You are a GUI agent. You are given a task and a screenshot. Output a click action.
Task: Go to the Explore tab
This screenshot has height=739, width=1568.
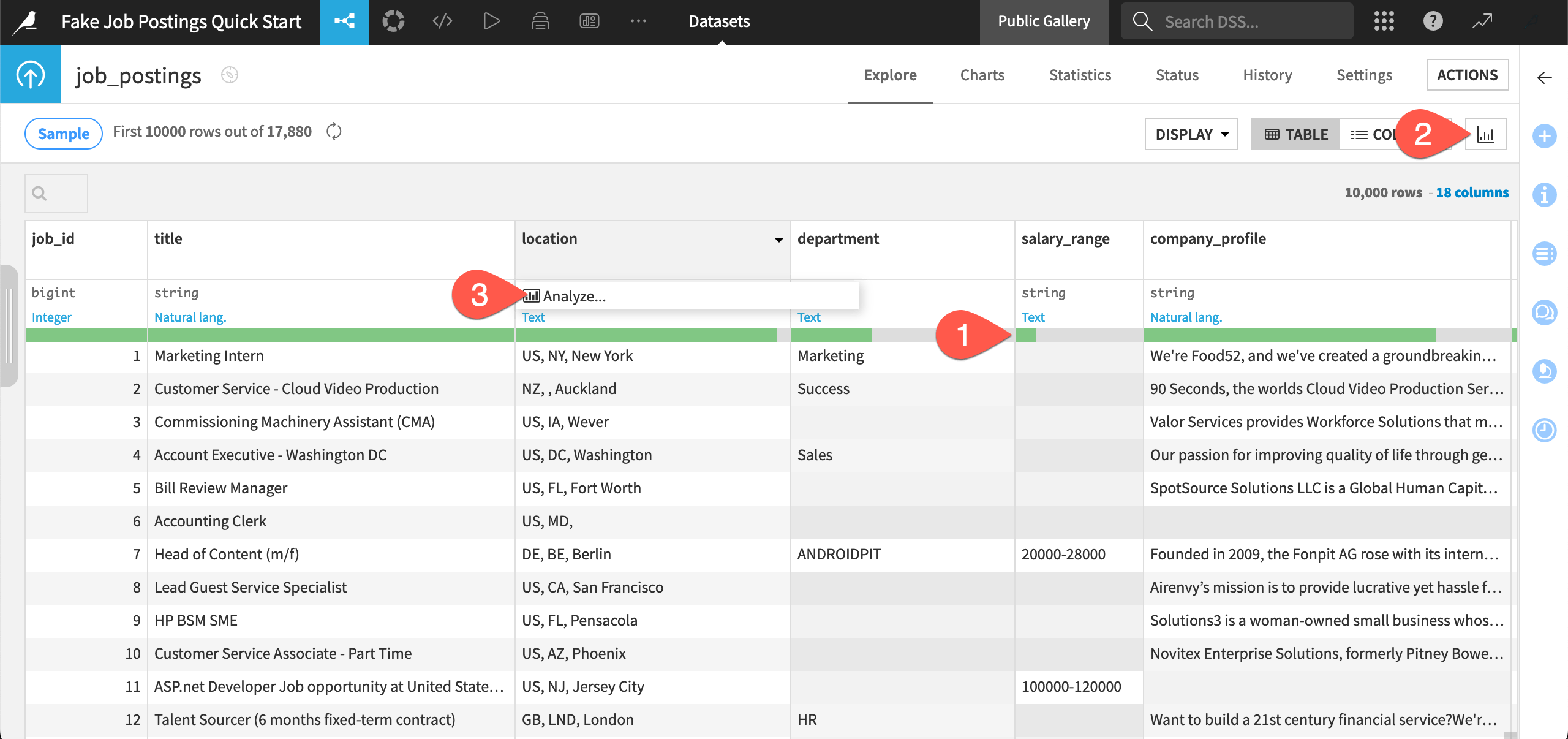[890, 75]
